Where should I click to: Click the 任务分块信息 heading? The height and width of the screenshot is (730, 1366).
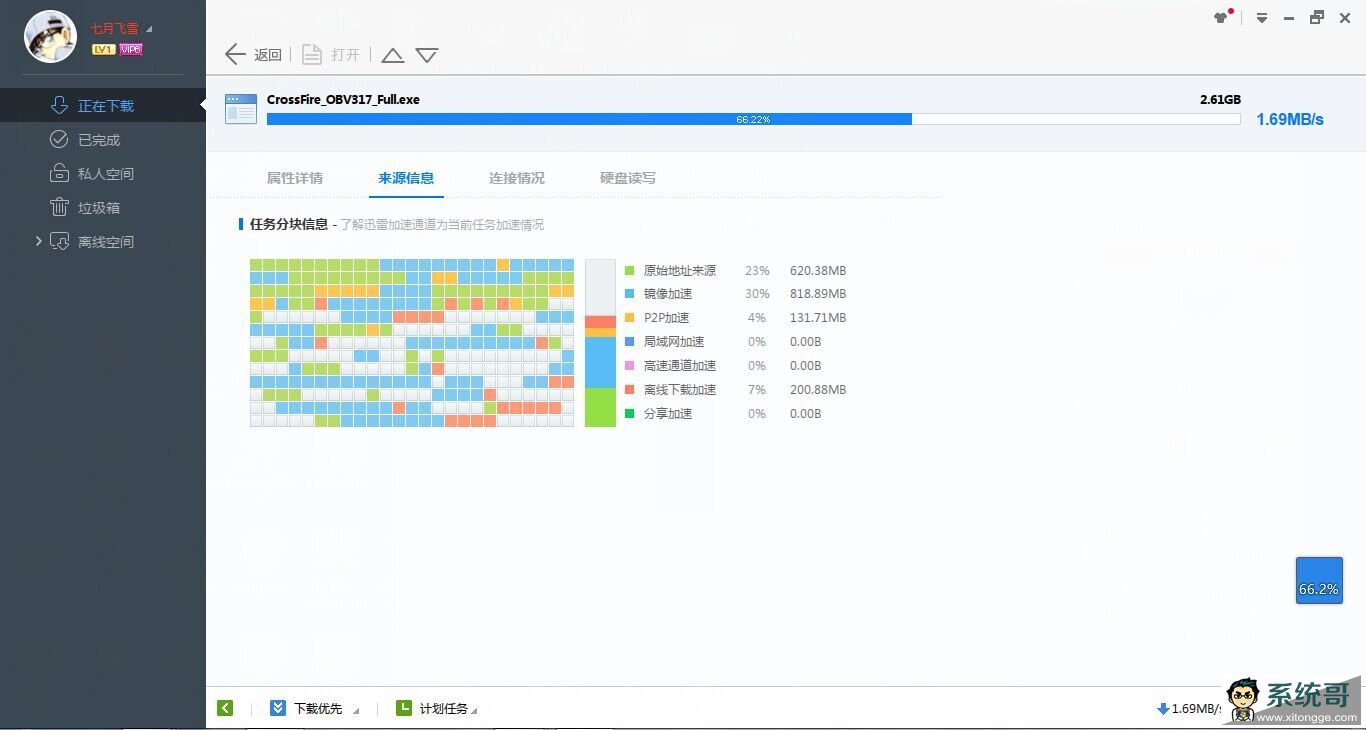[289, 224]
